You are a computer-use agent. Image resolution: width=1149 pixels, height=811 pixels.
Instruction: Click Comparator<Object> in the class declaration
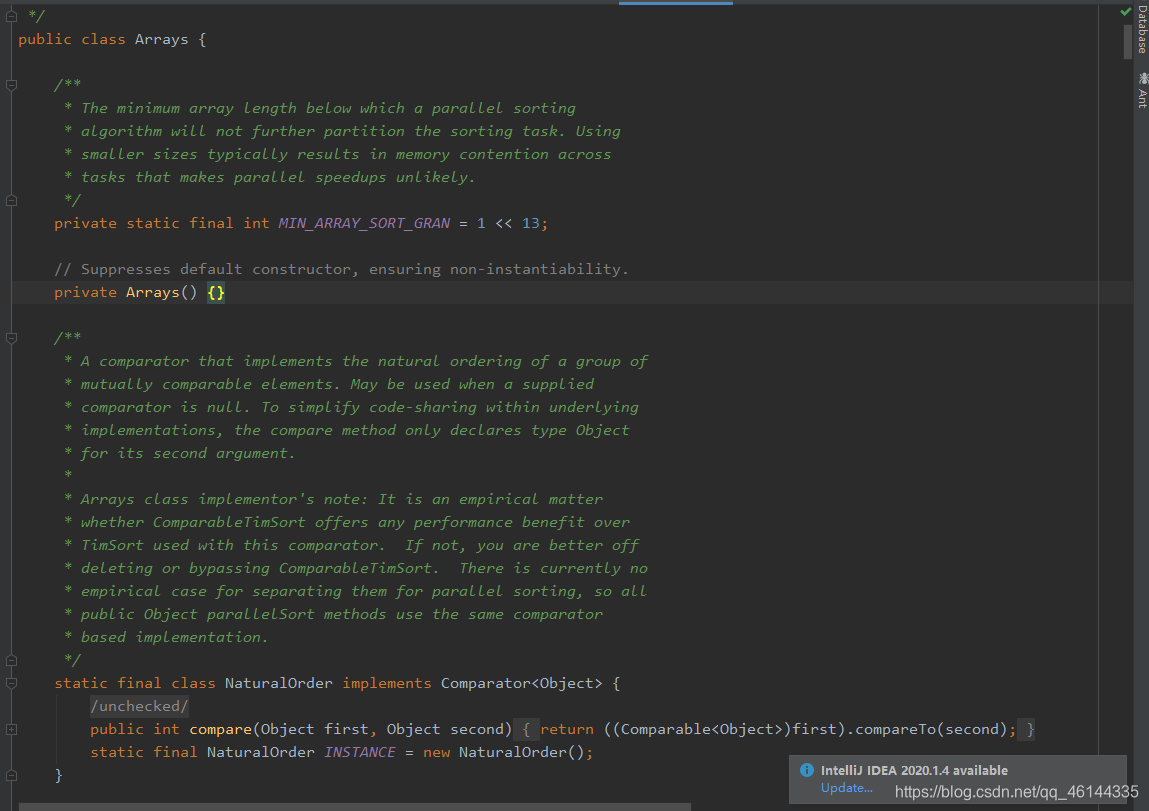coord(522,683)
